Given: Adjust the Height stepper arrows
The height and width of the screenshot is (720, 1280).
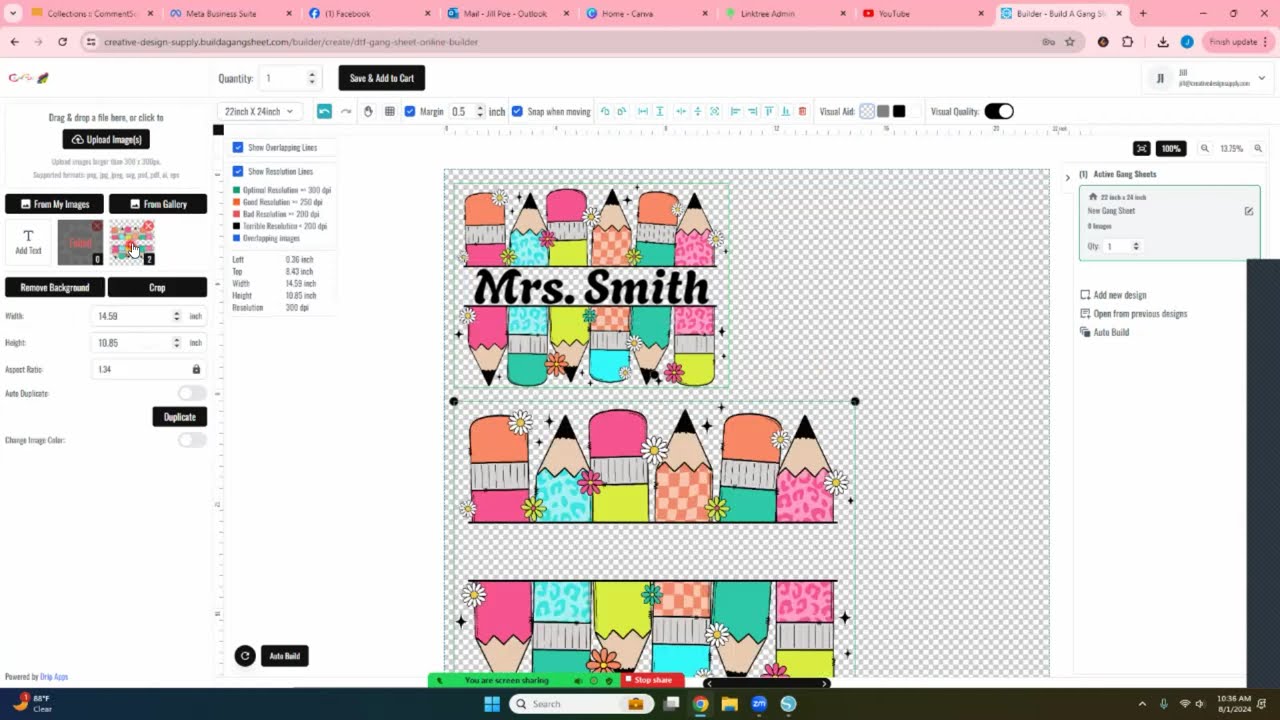Looking at the screenshot, I should point(177,342).
